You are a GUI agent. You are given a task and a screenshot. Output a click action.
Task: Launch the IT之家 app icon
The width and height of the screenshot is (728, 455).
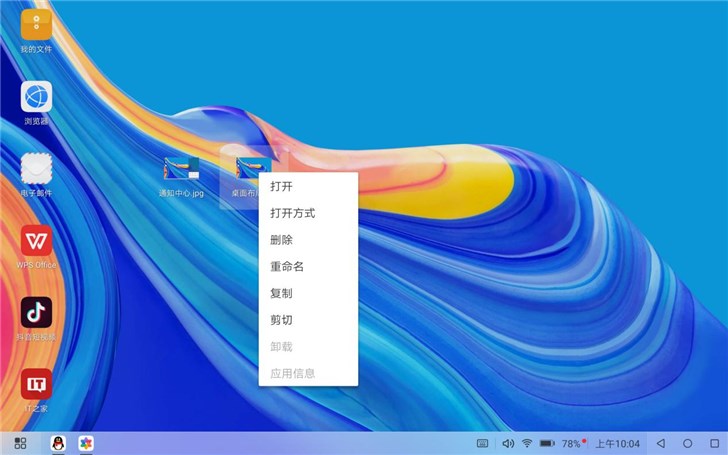(36, 384)
